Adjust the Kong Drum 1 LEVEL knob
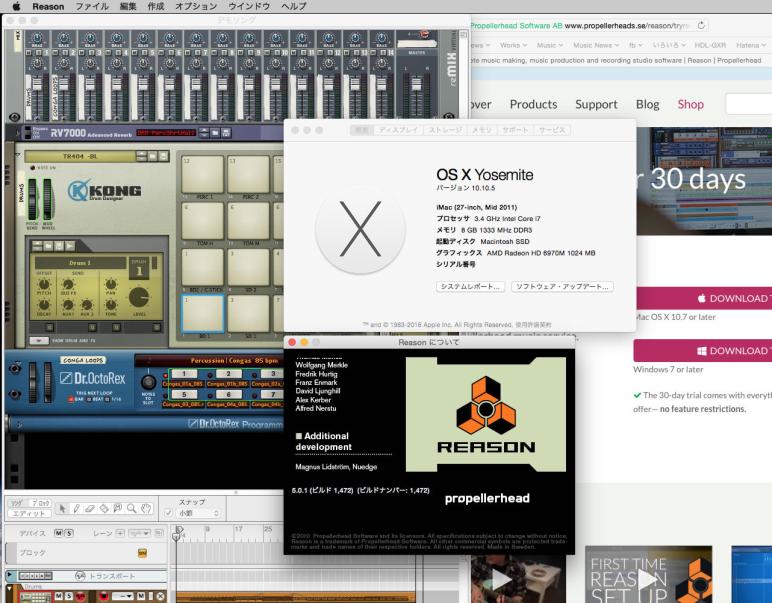 pos(139,297)
